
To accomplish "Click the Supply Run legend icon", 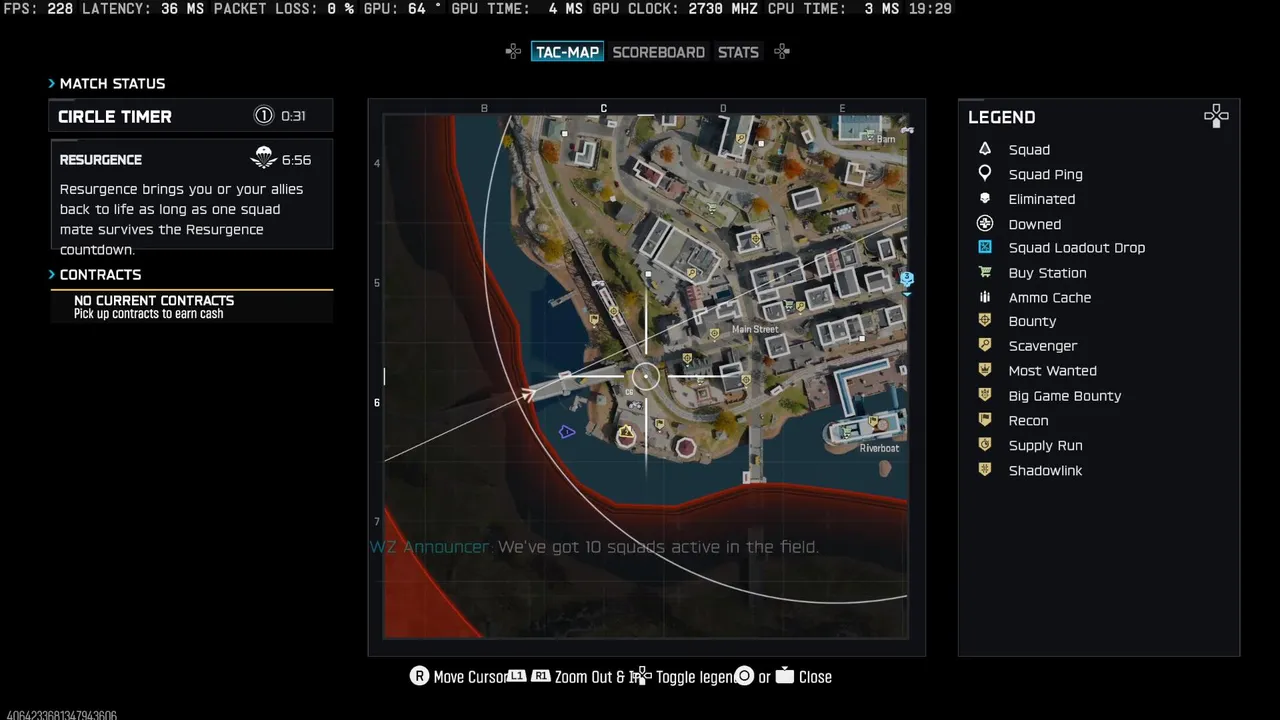I will click(x=985, y=445).
